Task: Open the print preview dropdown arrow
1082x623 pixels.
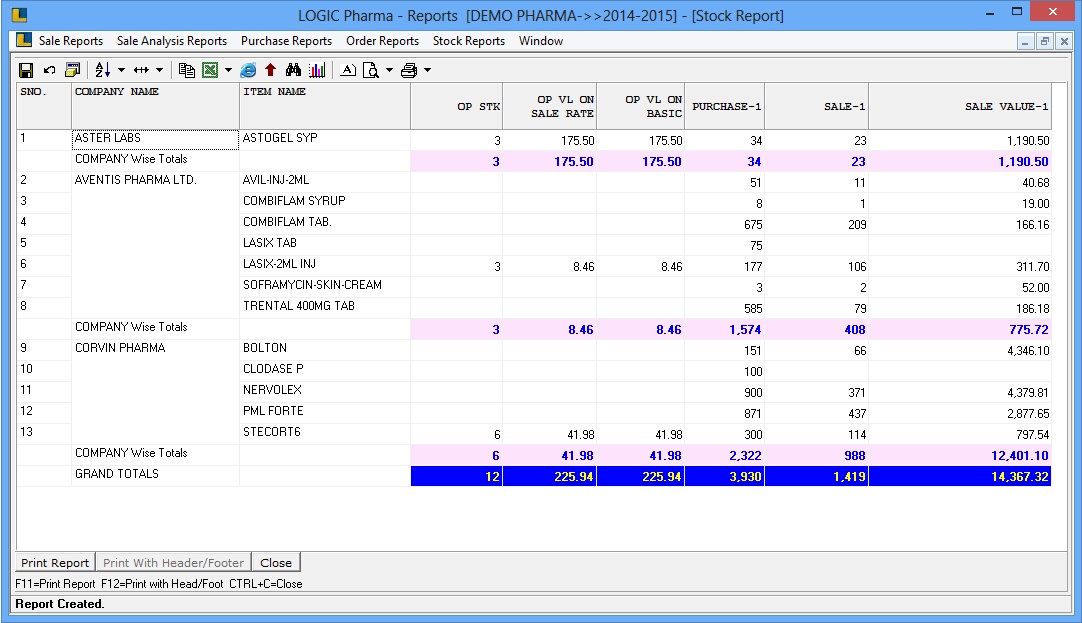Action: coord(389,70)
